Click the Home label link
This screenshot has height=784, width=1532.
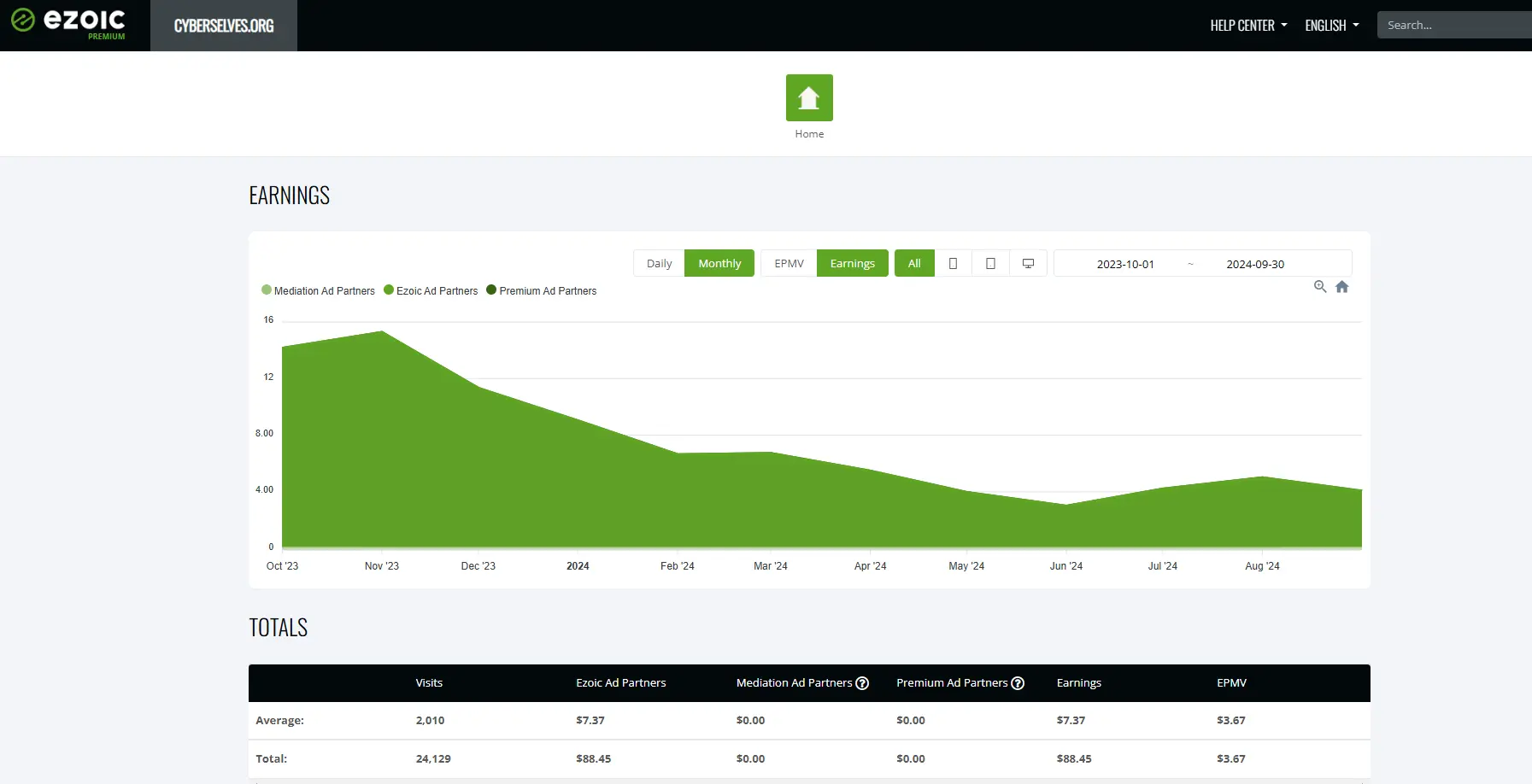[809, 134]
